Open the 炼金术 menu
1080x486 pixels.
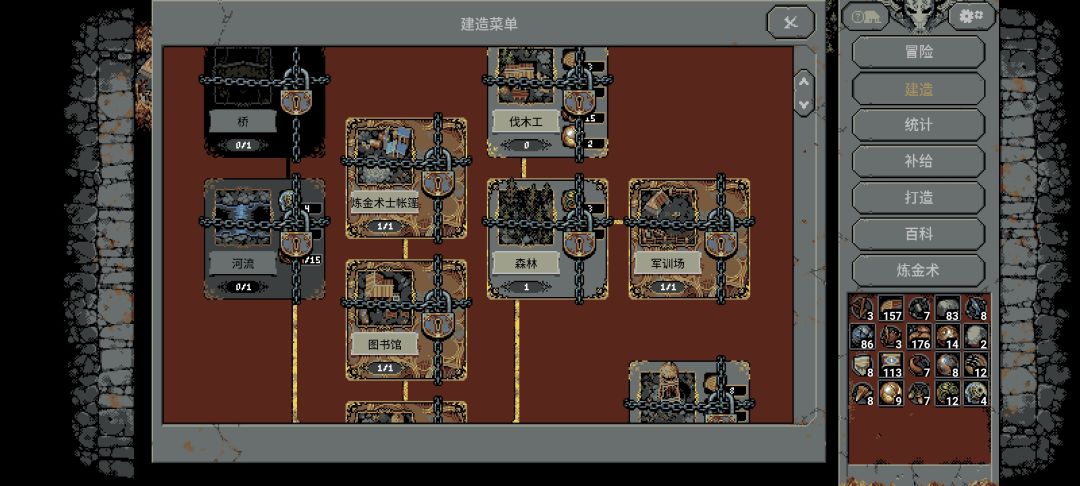click(918, 271)
